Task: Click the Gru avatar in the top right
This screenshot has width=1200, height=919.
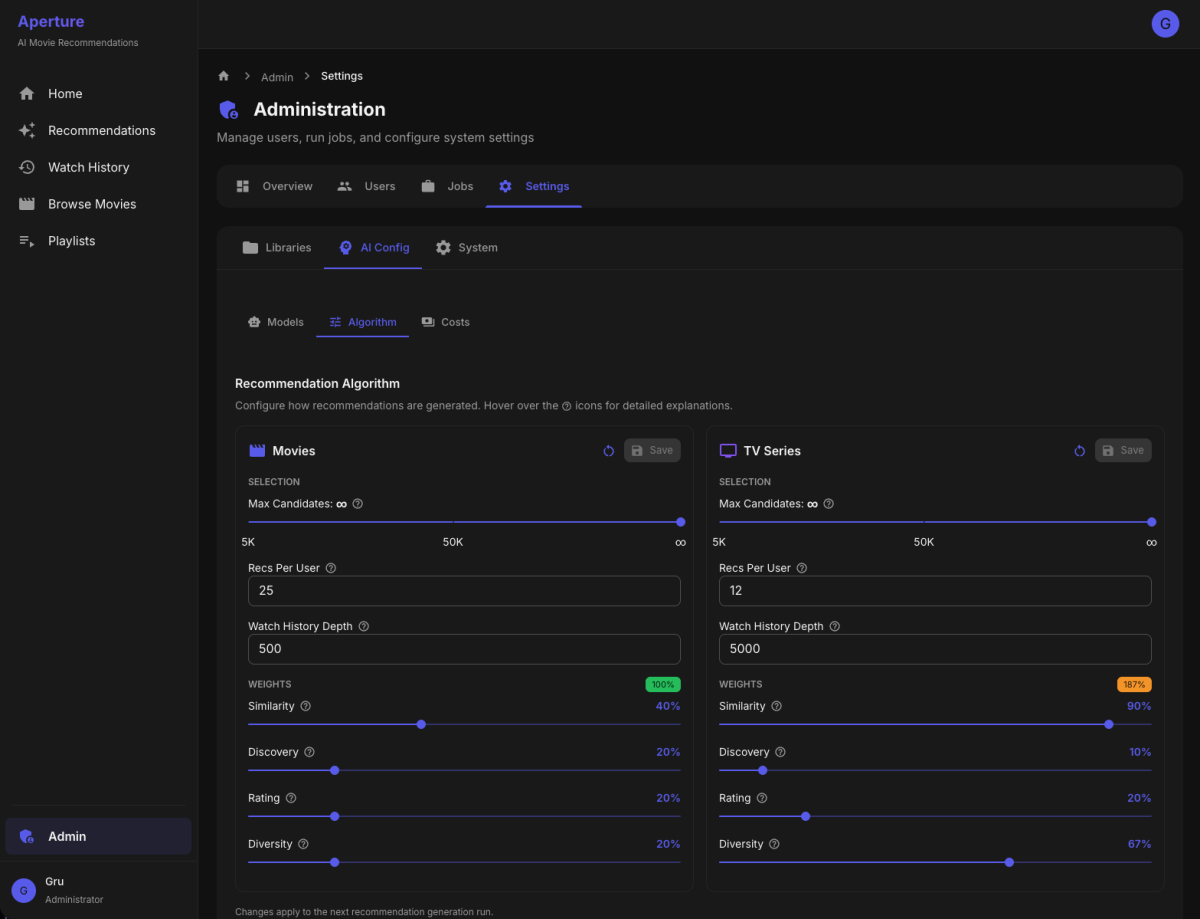Action: tap(1165, 23)
